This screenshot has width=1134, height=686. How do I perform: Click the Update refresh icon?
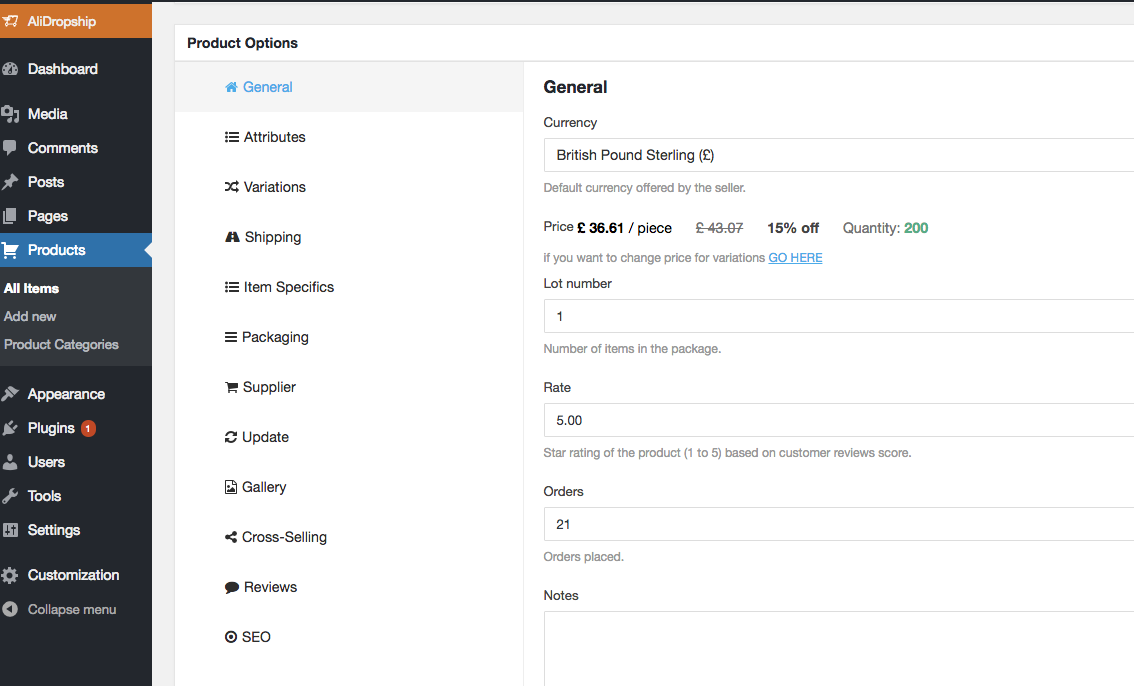tap(231, 437)
